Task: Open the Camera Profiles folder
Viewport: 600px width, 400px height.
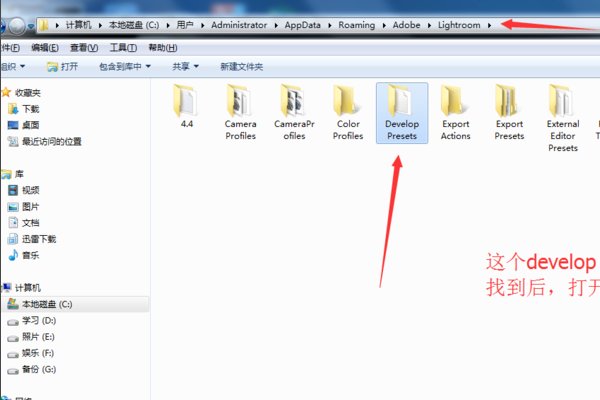Action: tap(240, 110)
